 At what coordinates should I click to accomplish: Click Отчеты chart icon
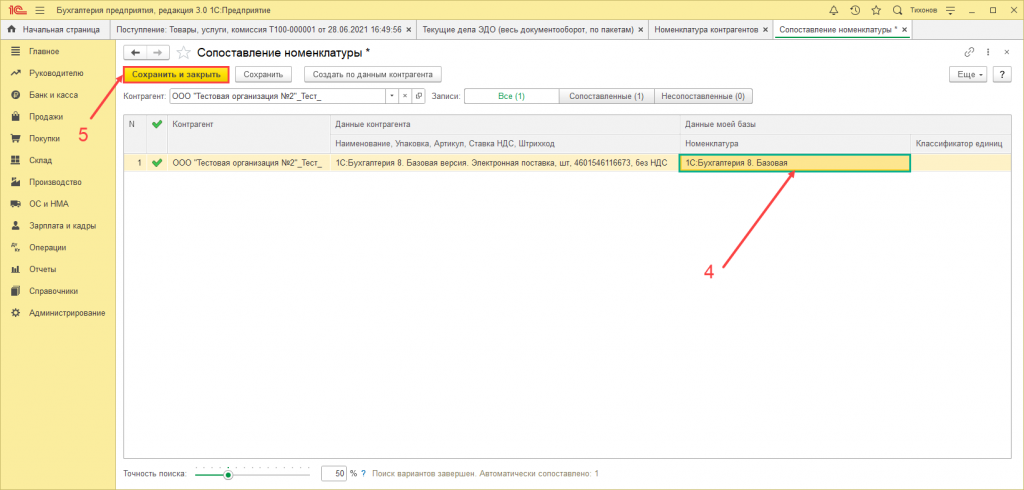point(16,269)
